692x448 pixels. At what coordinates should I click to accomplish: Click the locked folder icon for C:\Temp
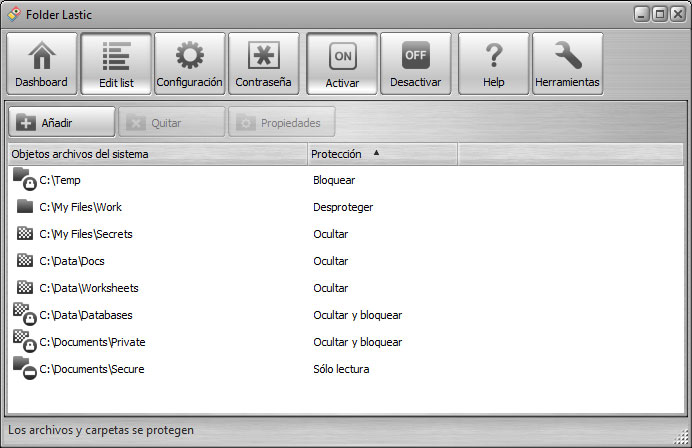click(x=25, y=179)
